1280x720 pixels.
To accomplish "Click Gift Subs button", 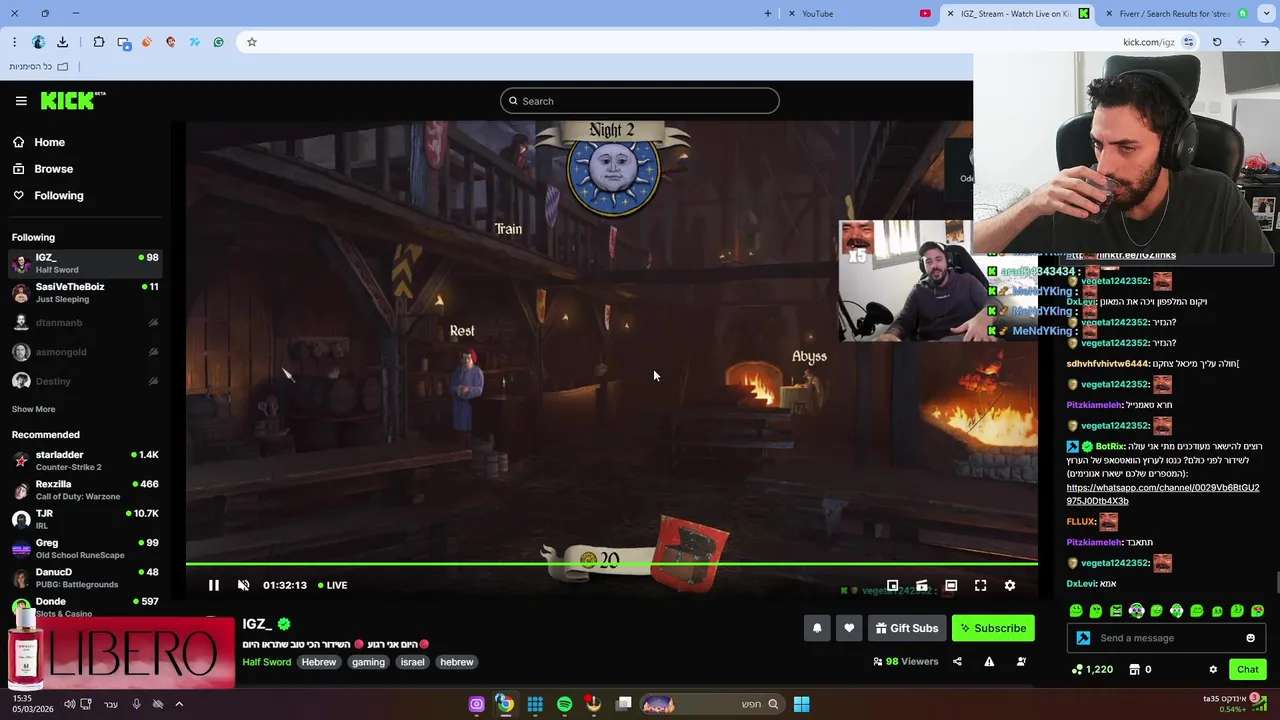I will tap(906, 628).
